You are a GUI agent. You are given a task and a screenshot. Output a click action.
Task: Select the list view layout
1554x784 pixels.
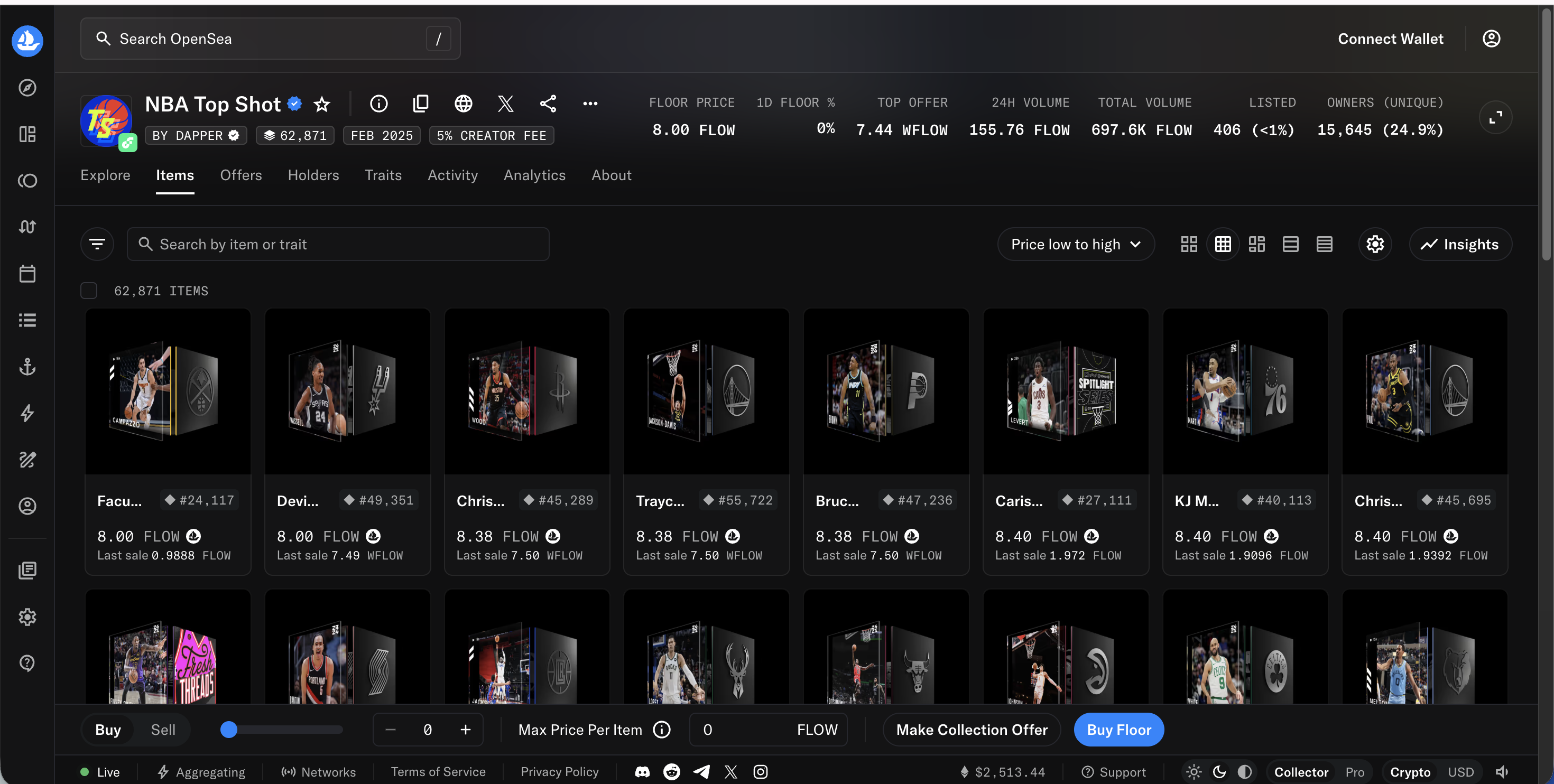(x=1290, y=244)
